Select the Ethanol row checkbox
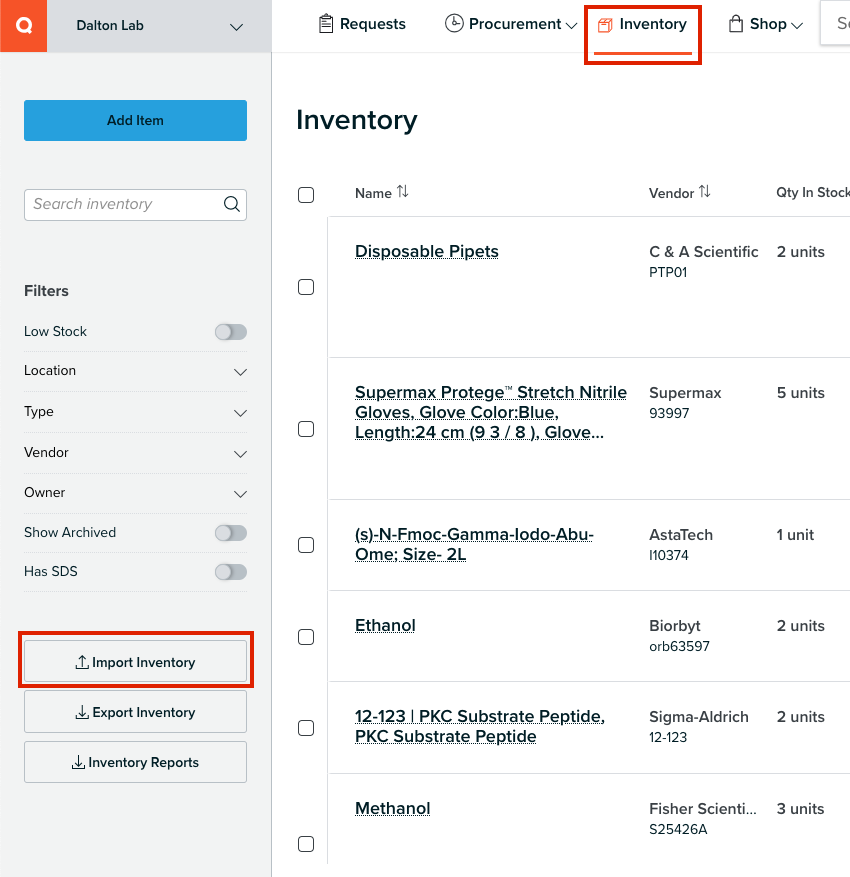 point(306,637)
